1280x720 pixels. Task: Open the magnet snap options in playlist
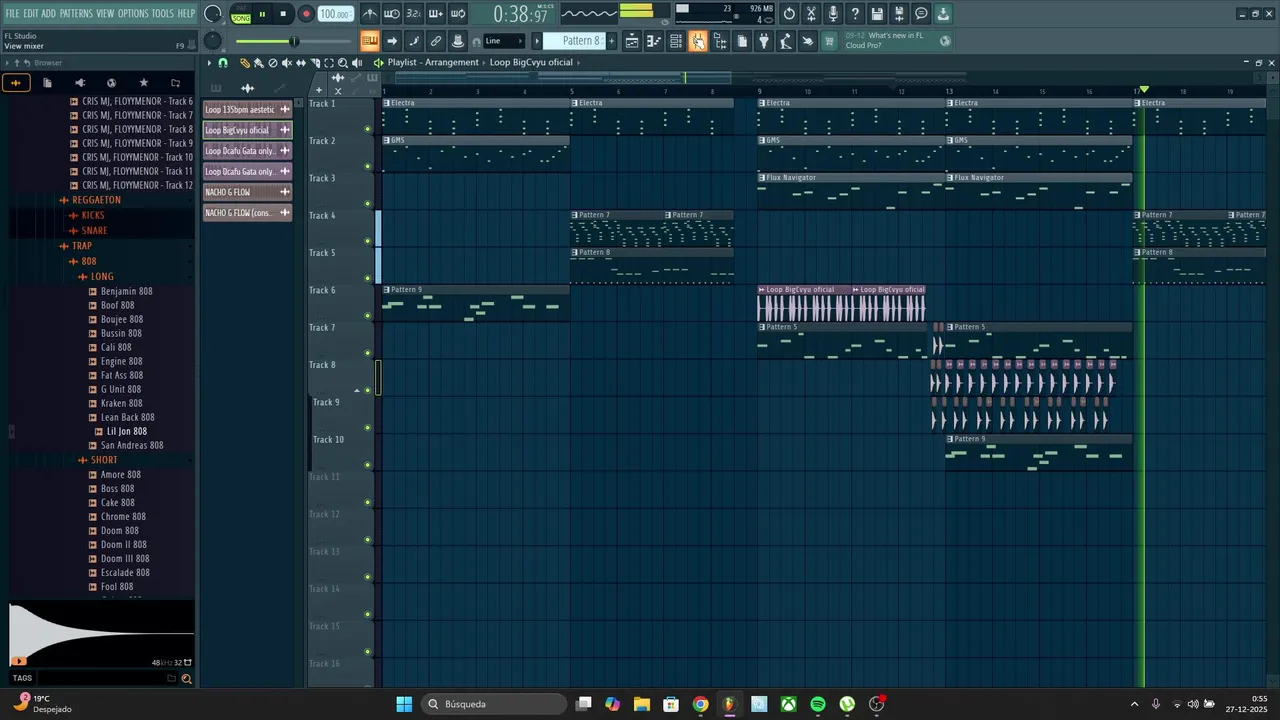222,62
